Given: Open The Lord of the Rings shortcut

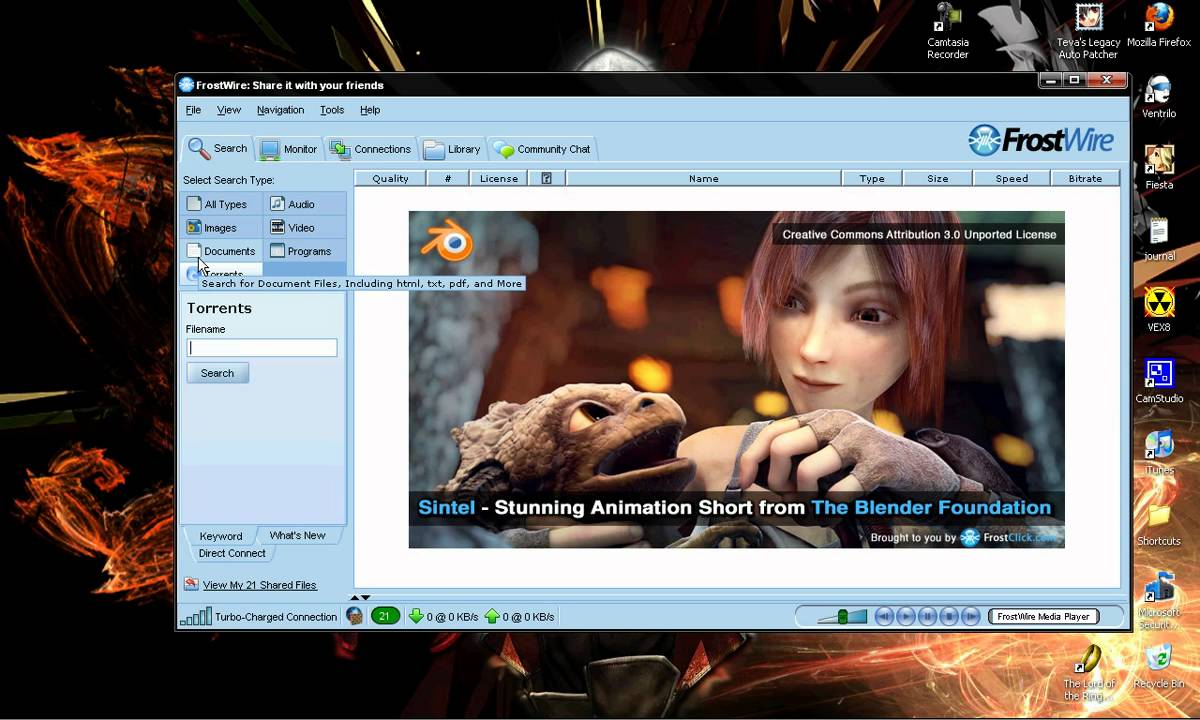Looking at the screenshot, I should pos(1088,672).
